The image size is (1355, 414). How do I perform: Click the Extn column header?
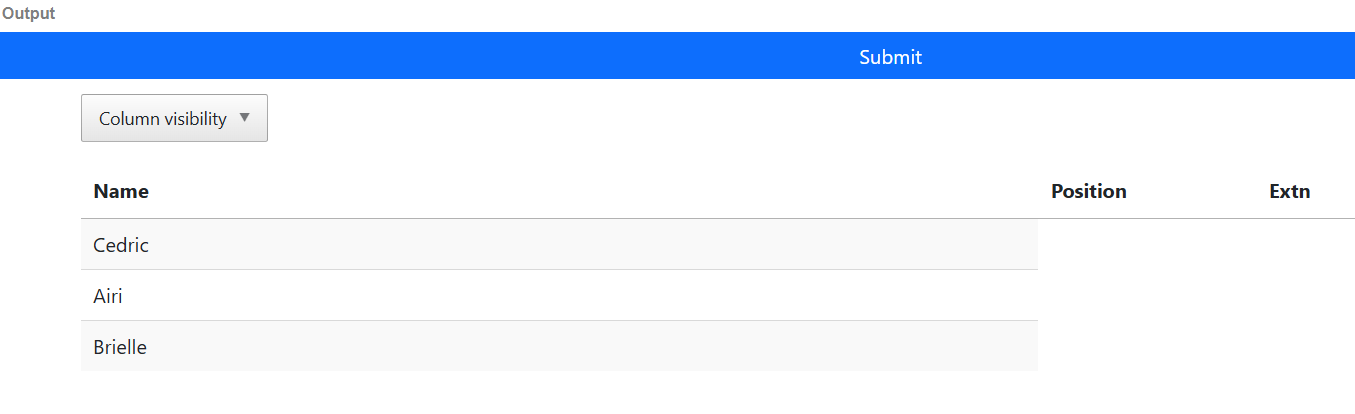(x=1289, y=192)
